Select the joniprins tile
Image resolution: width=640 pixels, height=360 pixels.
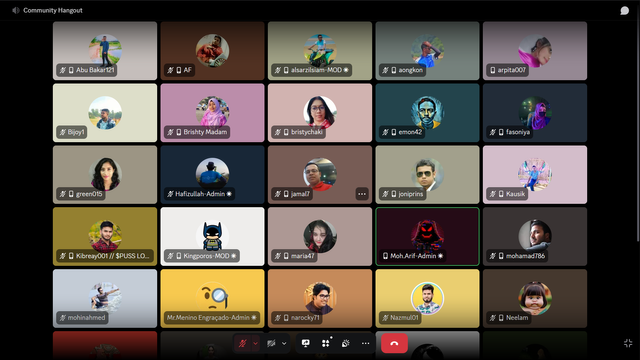pos(427,175)
